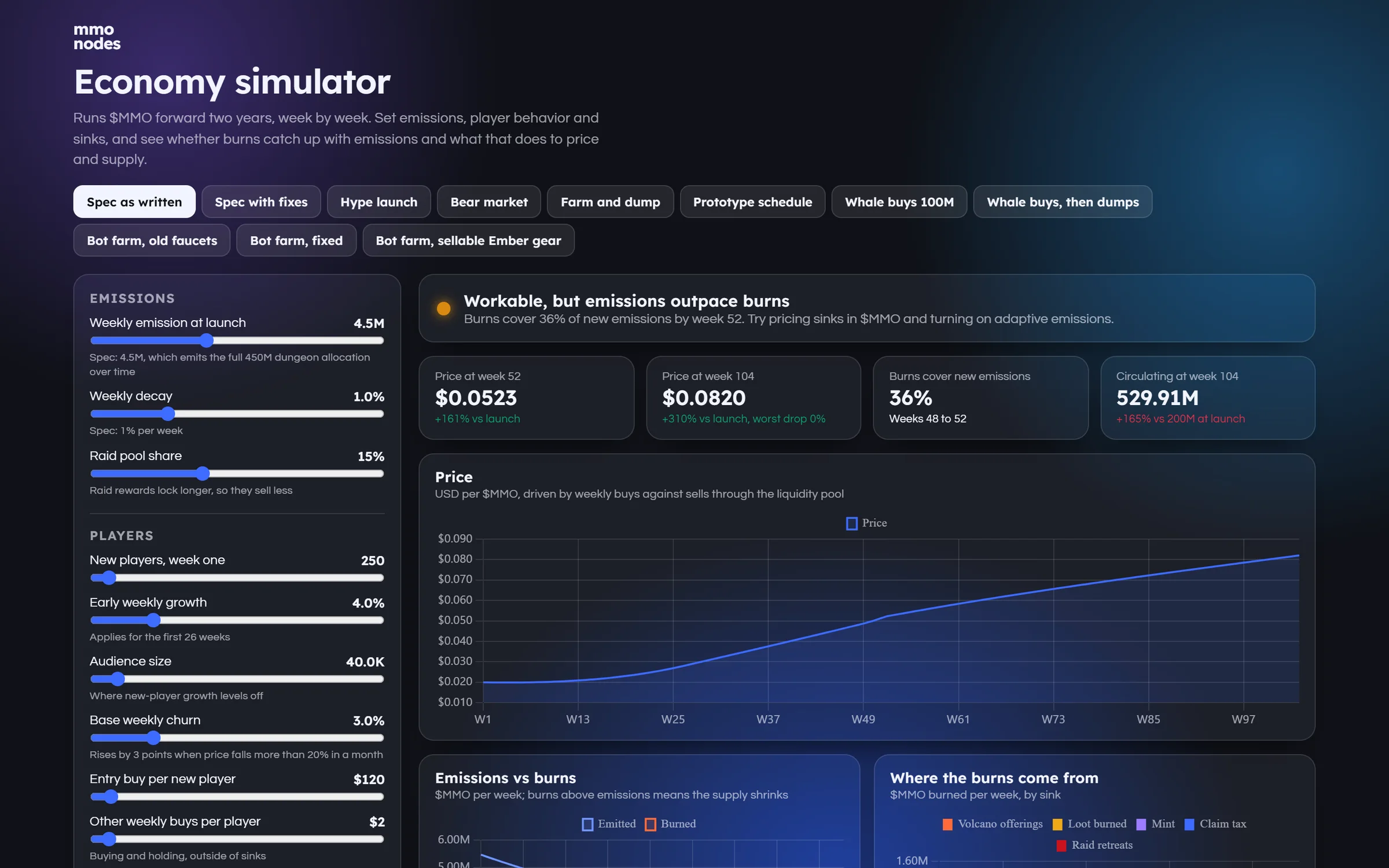Click the orange status dot in verdict banner
This screenshot has height=868, width=1389.
tap(444, 308)
